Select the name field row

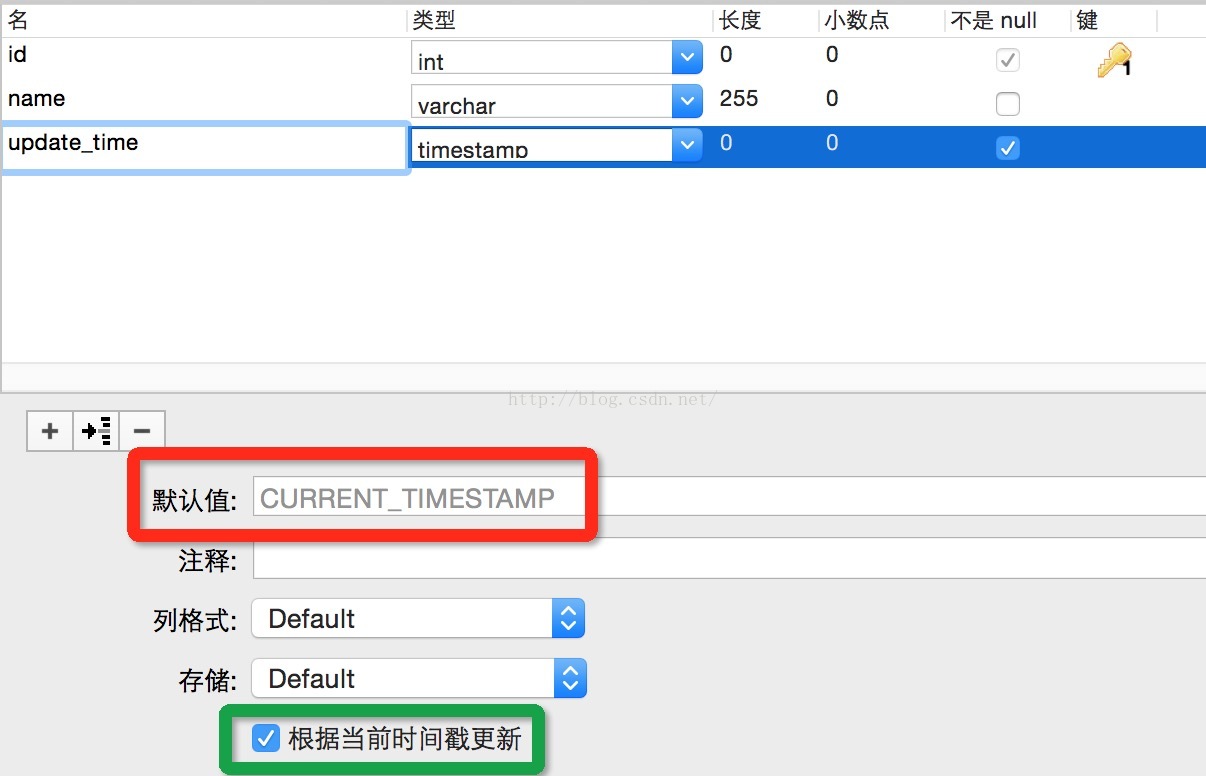[603, 102]
